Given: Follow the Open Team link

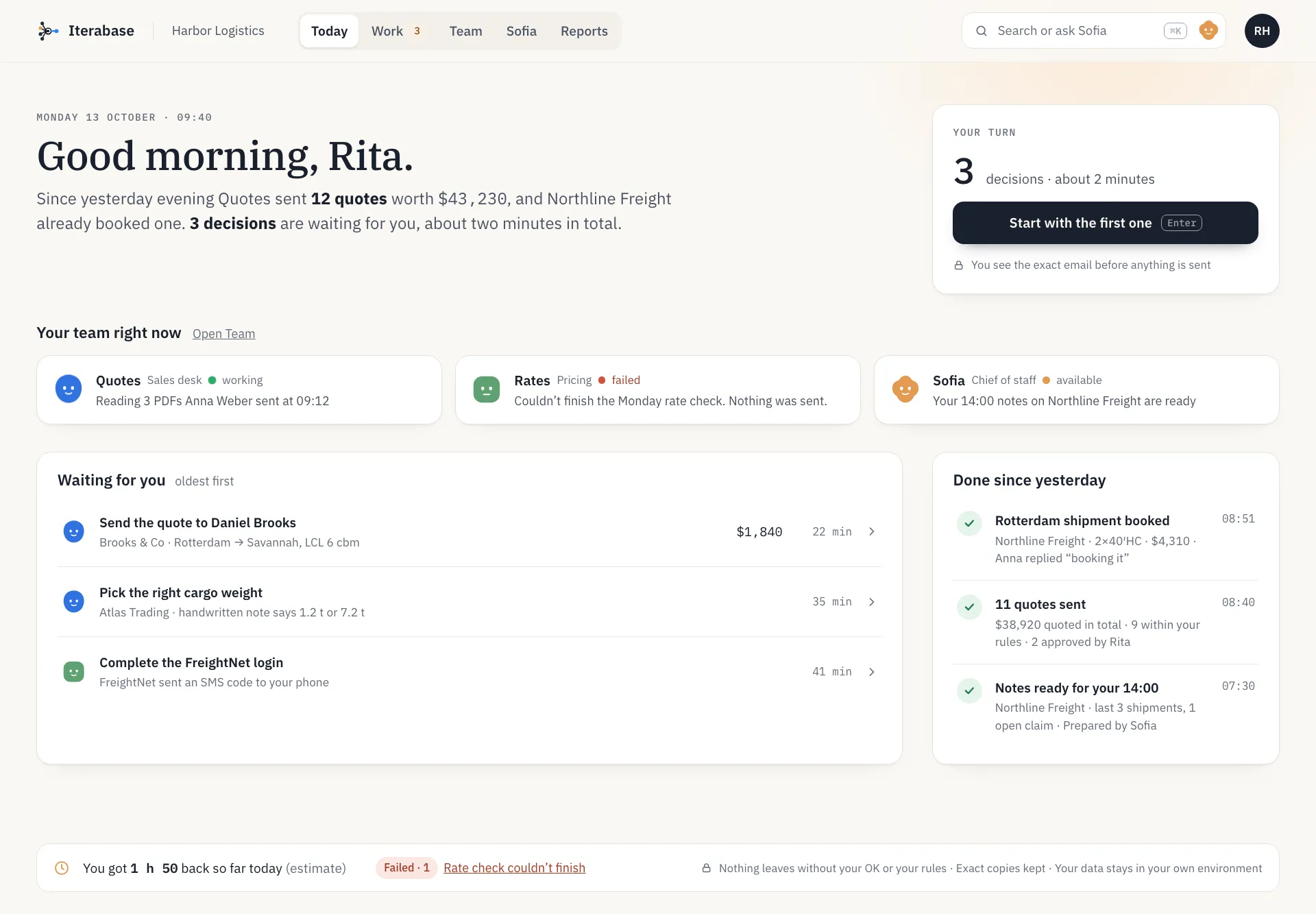Looking at the screenshot, I should 223,334.
